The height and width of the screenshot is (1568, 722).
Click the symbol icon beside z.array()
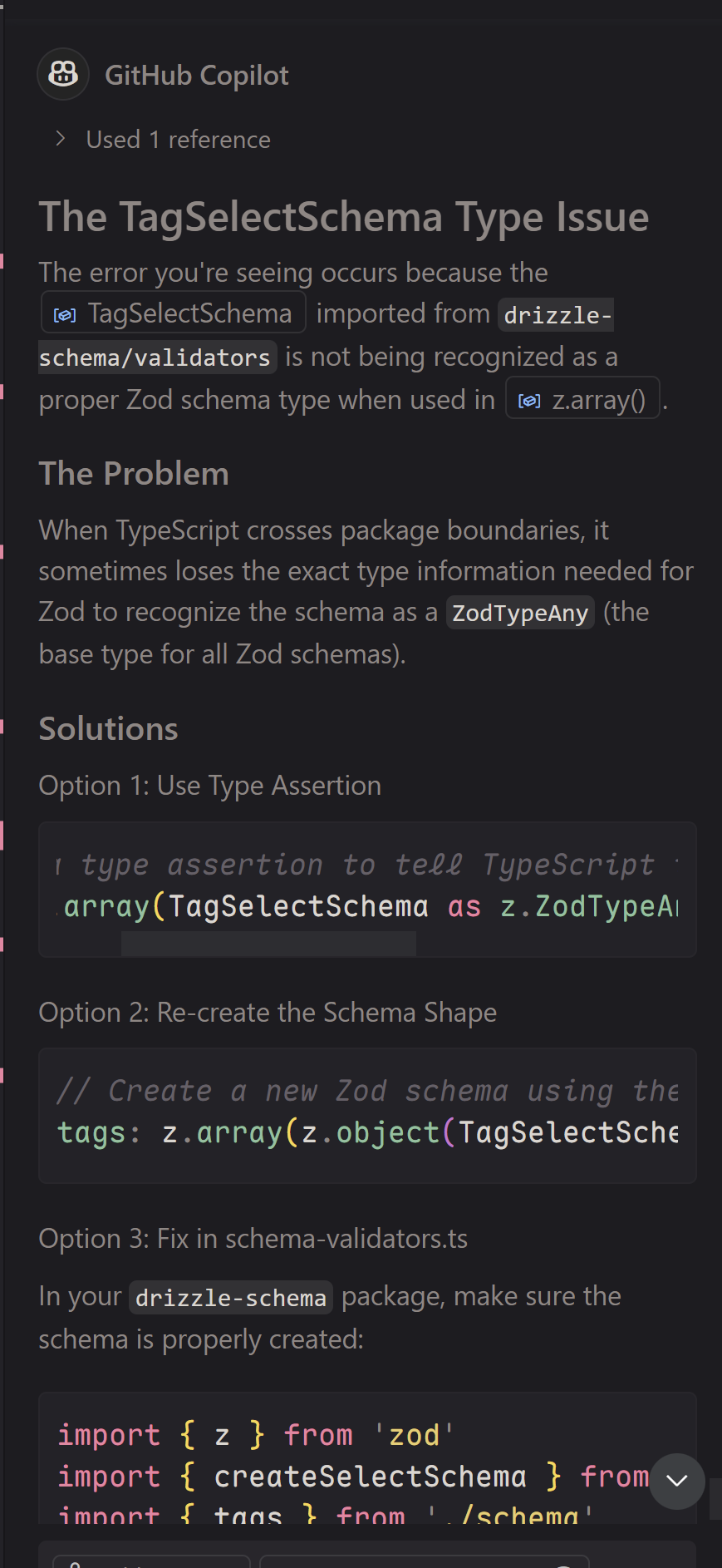tap(529, 401)
